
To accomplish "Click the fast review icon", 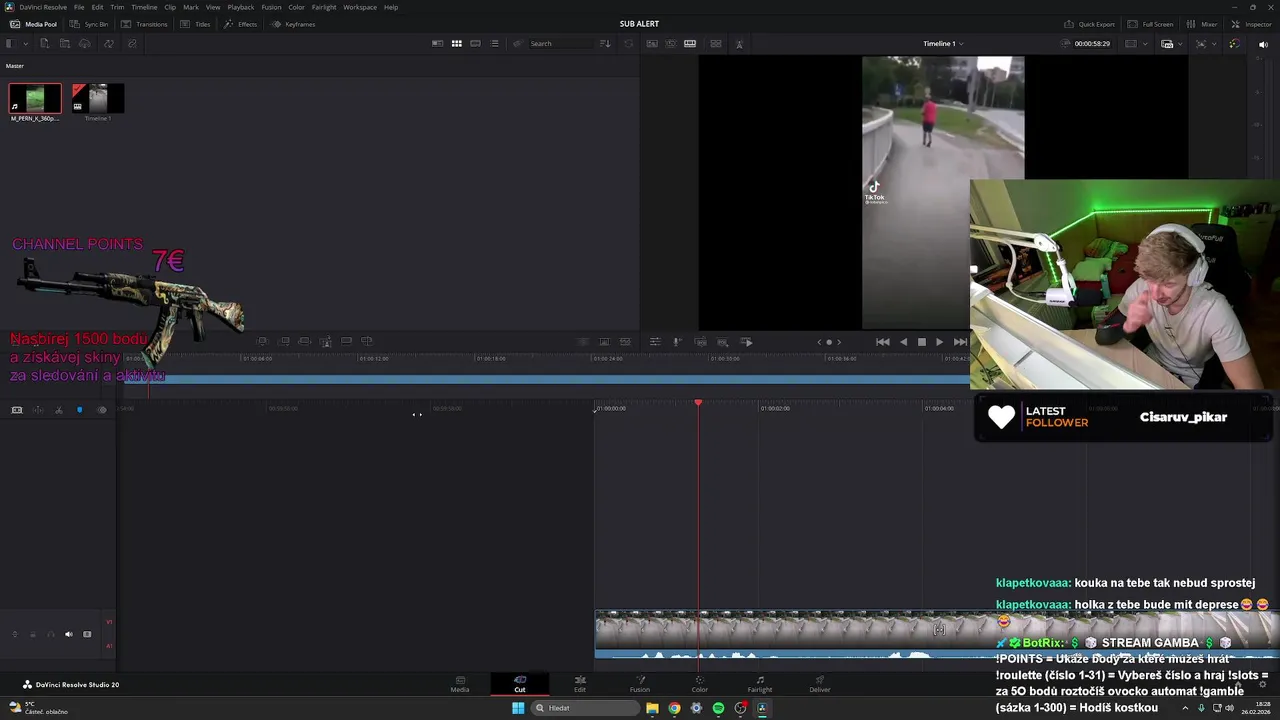I will pyautogui.click(x=747, y=342).
